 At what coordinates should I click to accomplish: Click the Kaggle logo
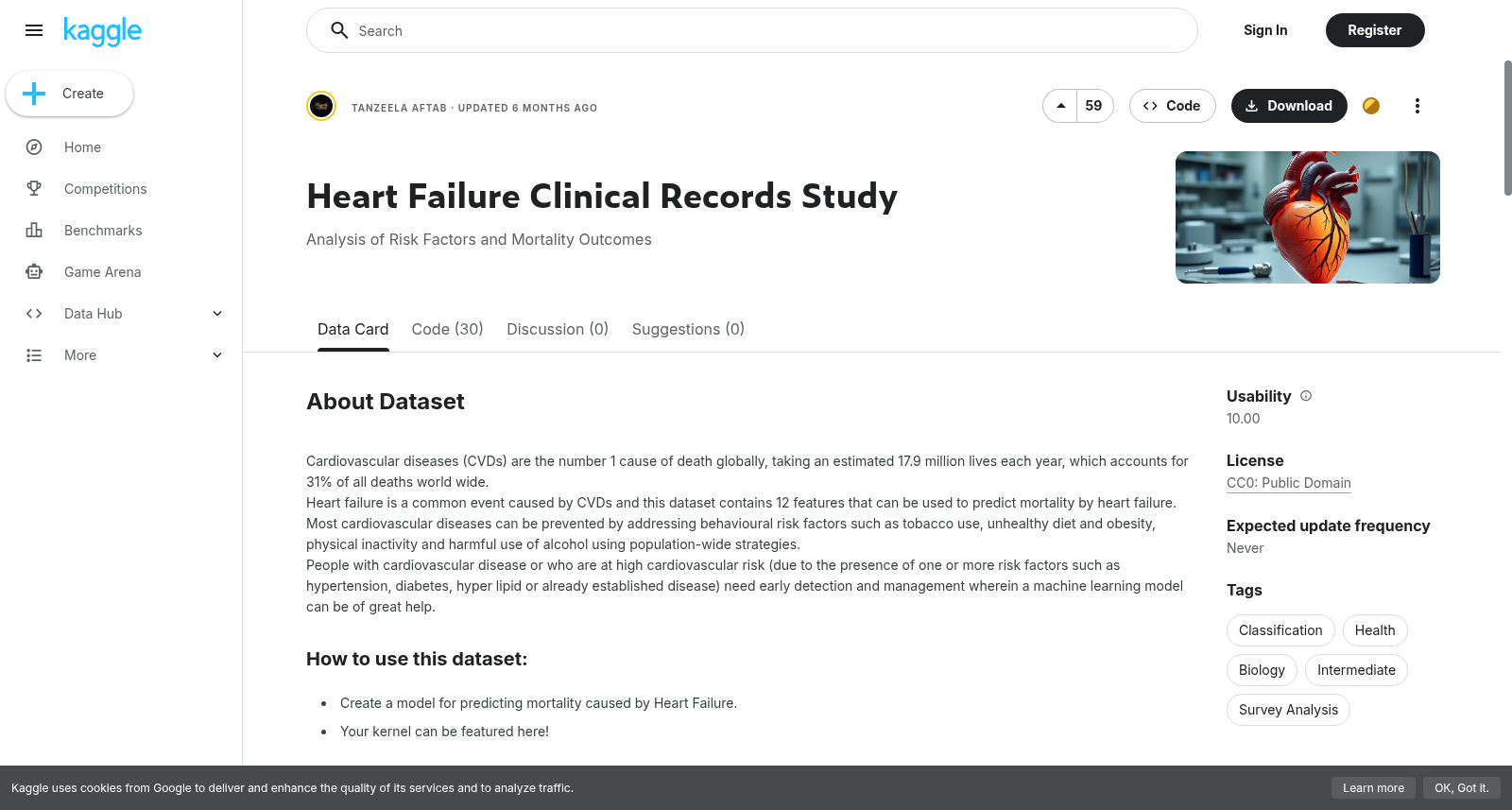click(102, 31)
